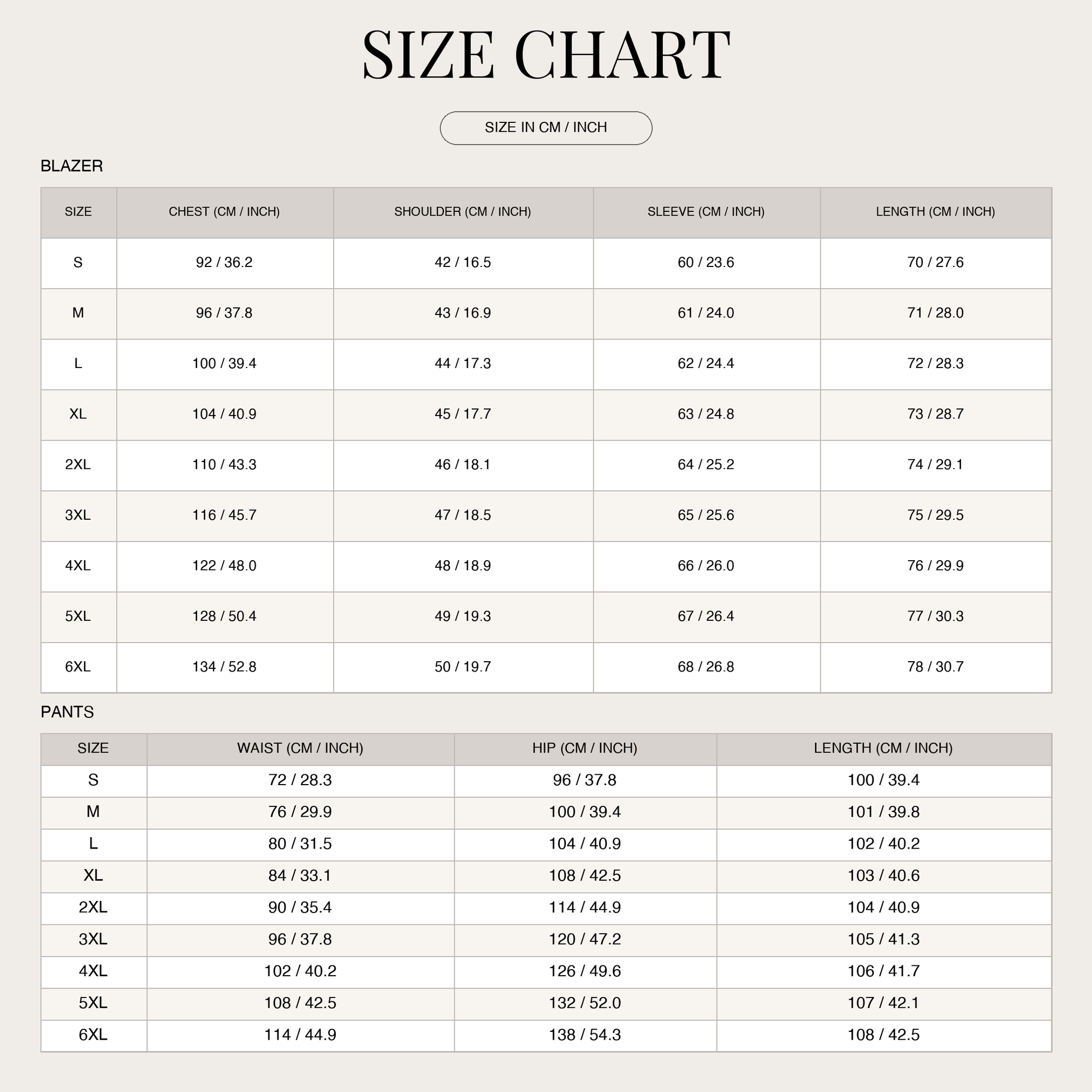
Task: Click the WAIST (CM / INCH) column header
Action: (x=300, y=748)
